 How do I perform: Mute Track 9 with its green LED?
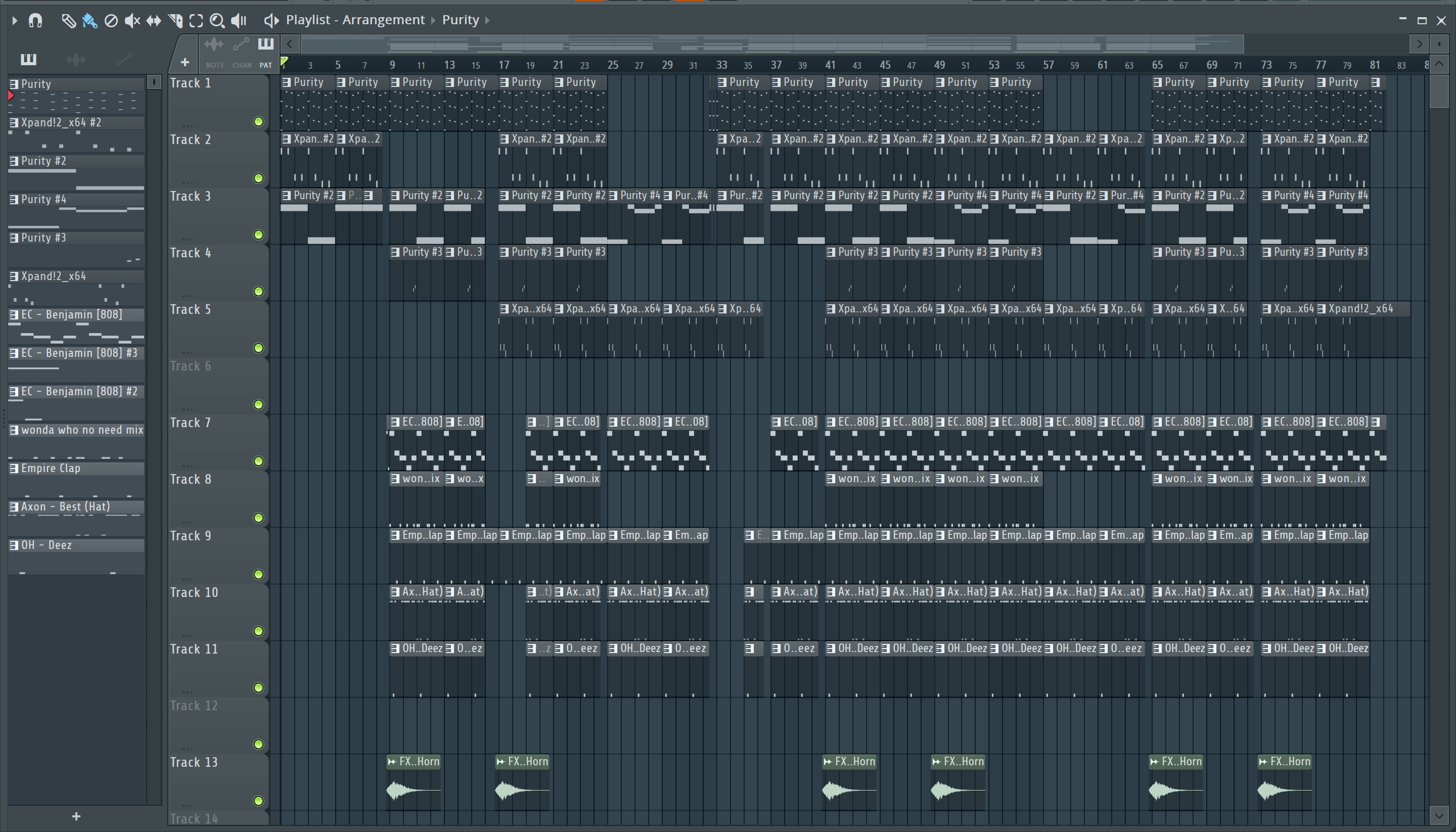[258, 574]
